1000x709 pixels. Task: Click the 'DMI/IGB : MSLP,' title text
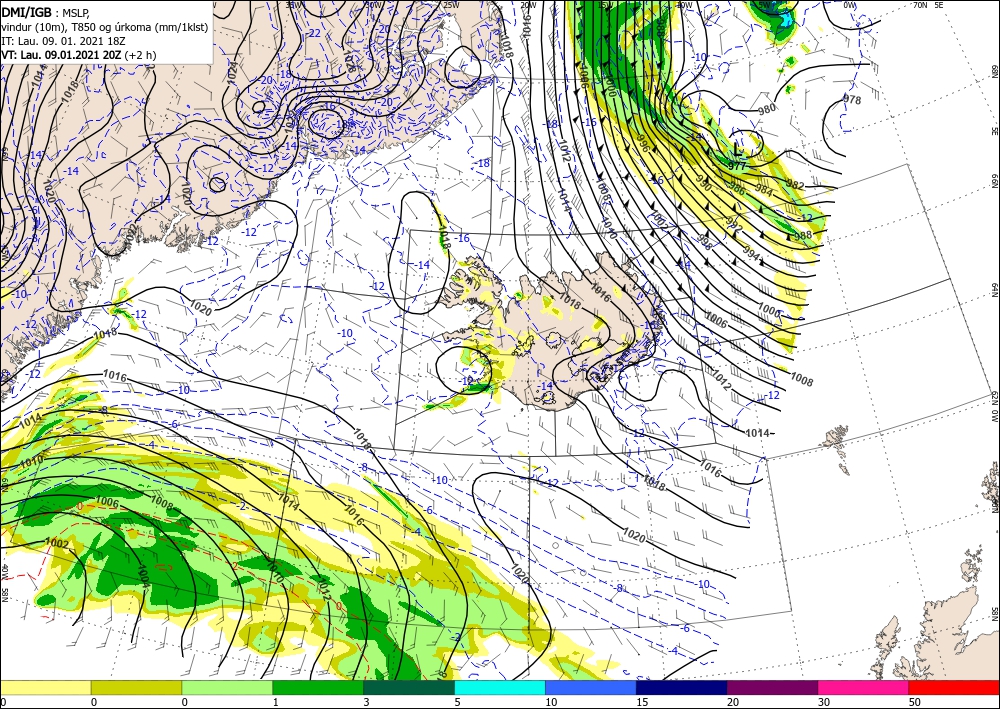coord(45,11)
